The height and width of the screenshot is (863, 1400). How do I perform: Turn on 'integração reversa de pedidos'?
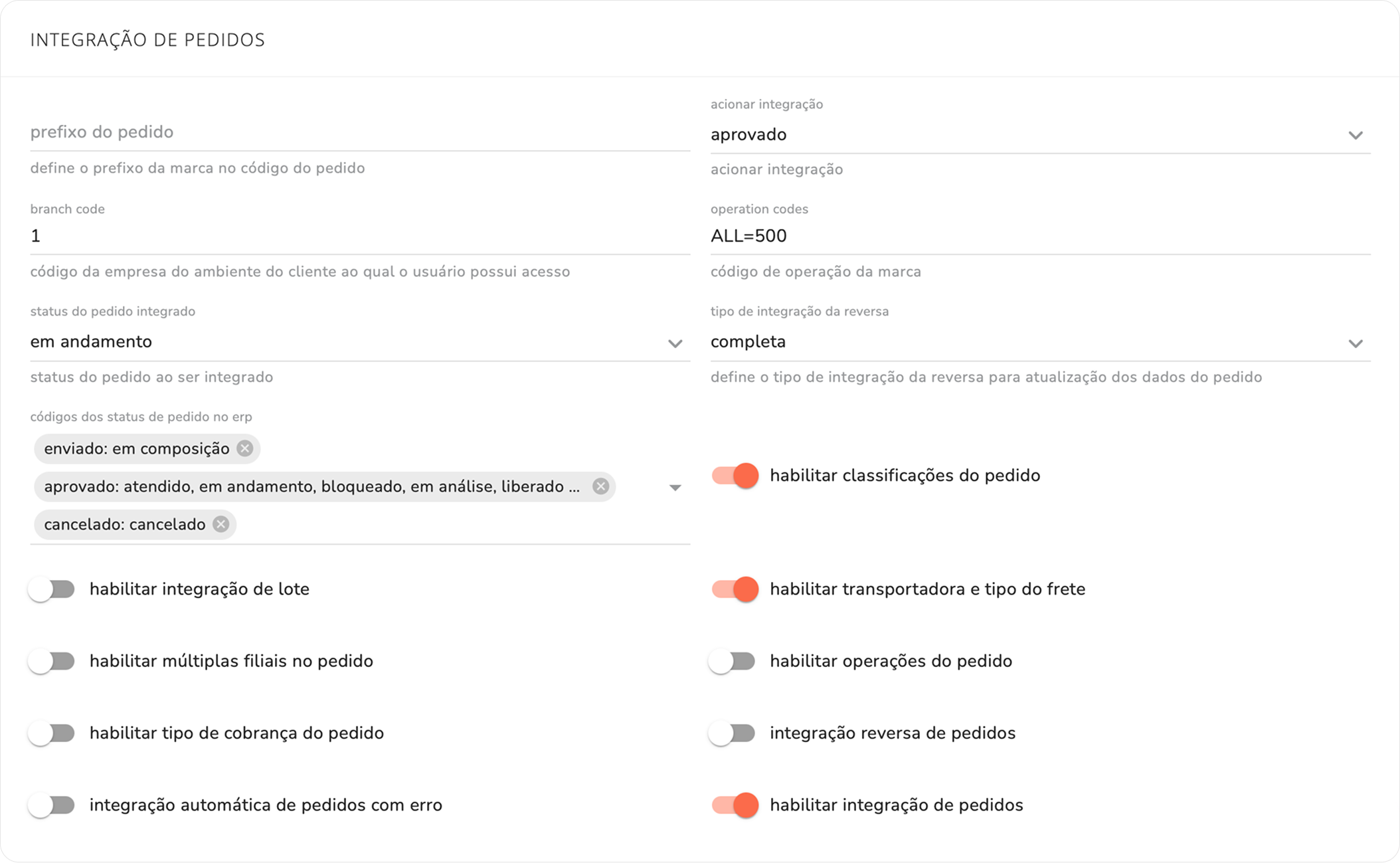coord(732,733)
